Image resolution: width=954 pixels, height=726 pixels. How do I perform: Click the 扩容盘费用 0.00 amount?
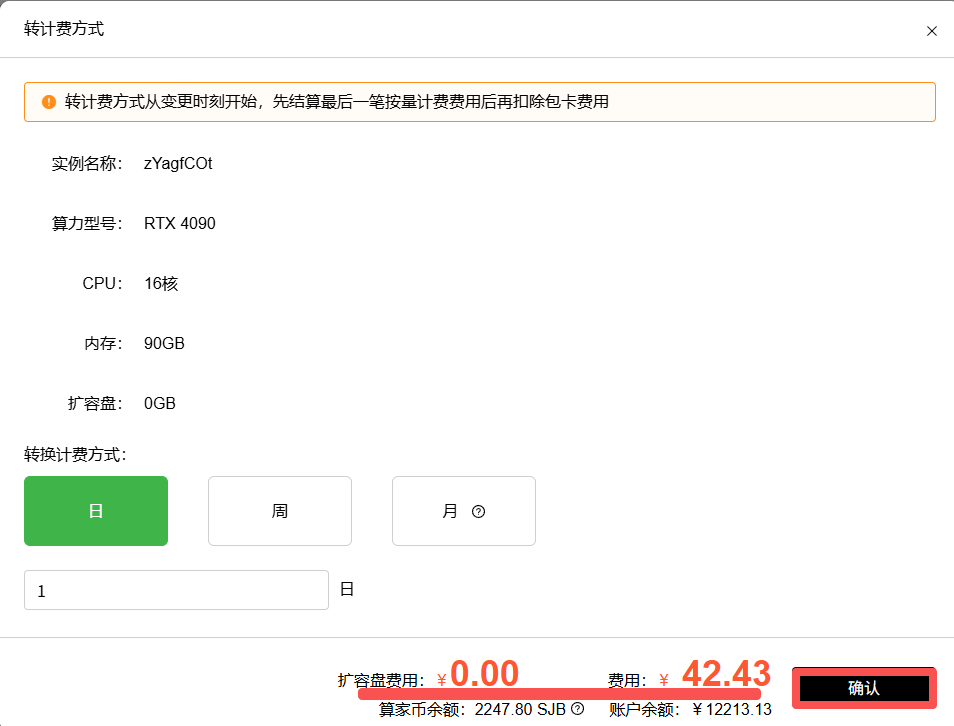pos(484,674)
